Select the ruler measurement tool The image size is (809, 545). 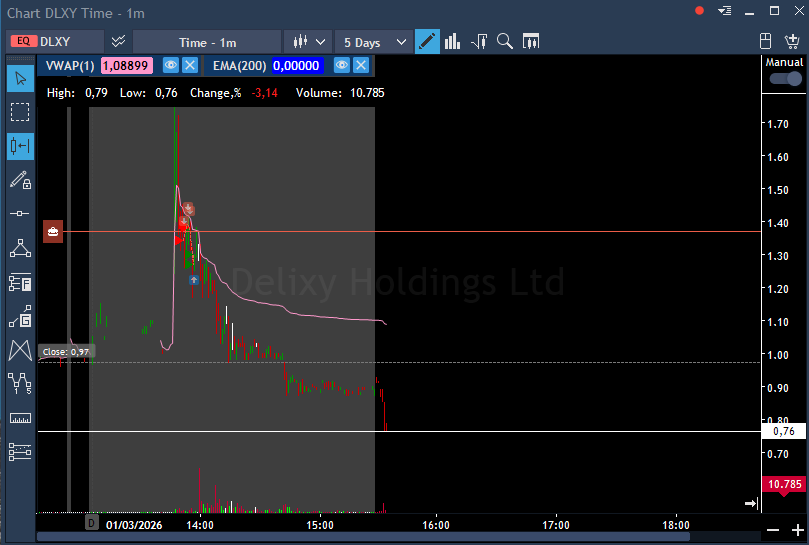(20, 418)
